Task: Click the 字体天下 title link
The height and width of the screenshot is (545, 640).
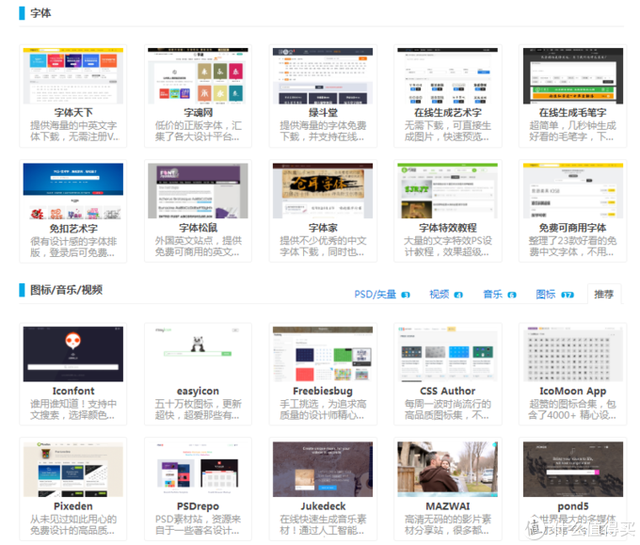Action: pyautogui.click(x=73, y=113)
